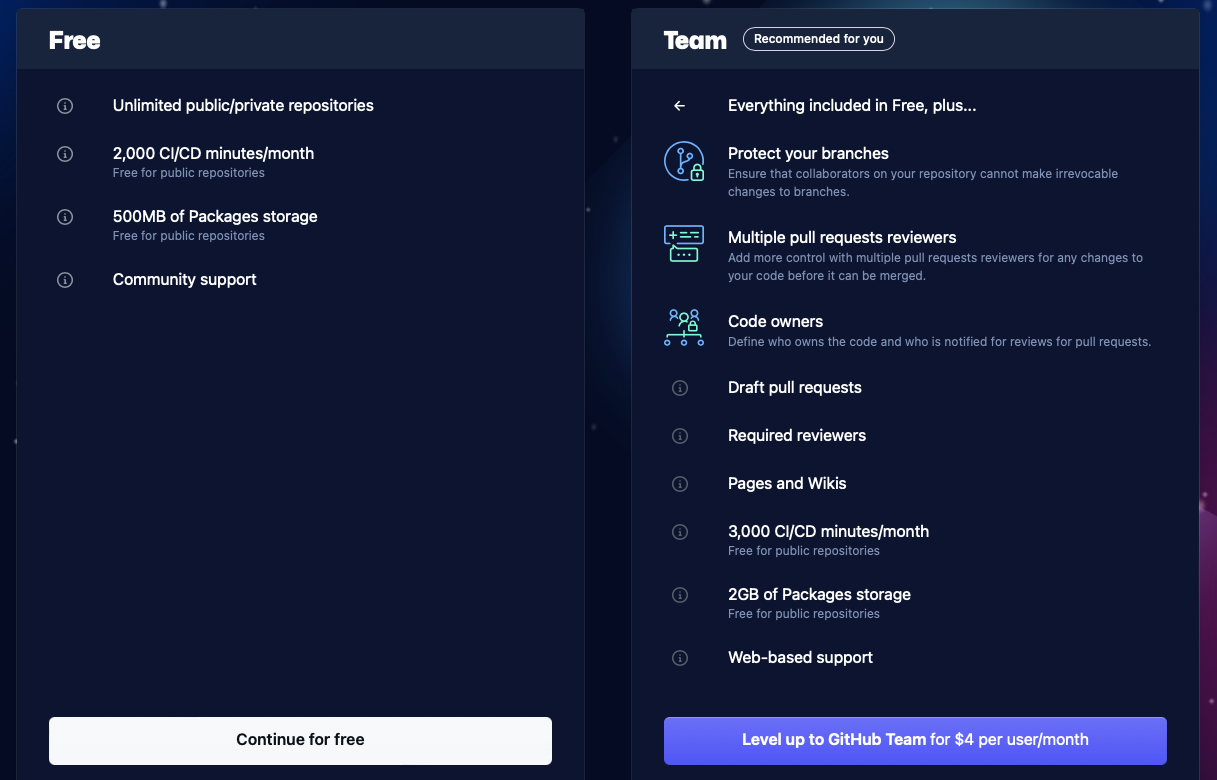Click the Free plan heading
The height and width of the screenshot is (780, 1217).
click(75, 40)
